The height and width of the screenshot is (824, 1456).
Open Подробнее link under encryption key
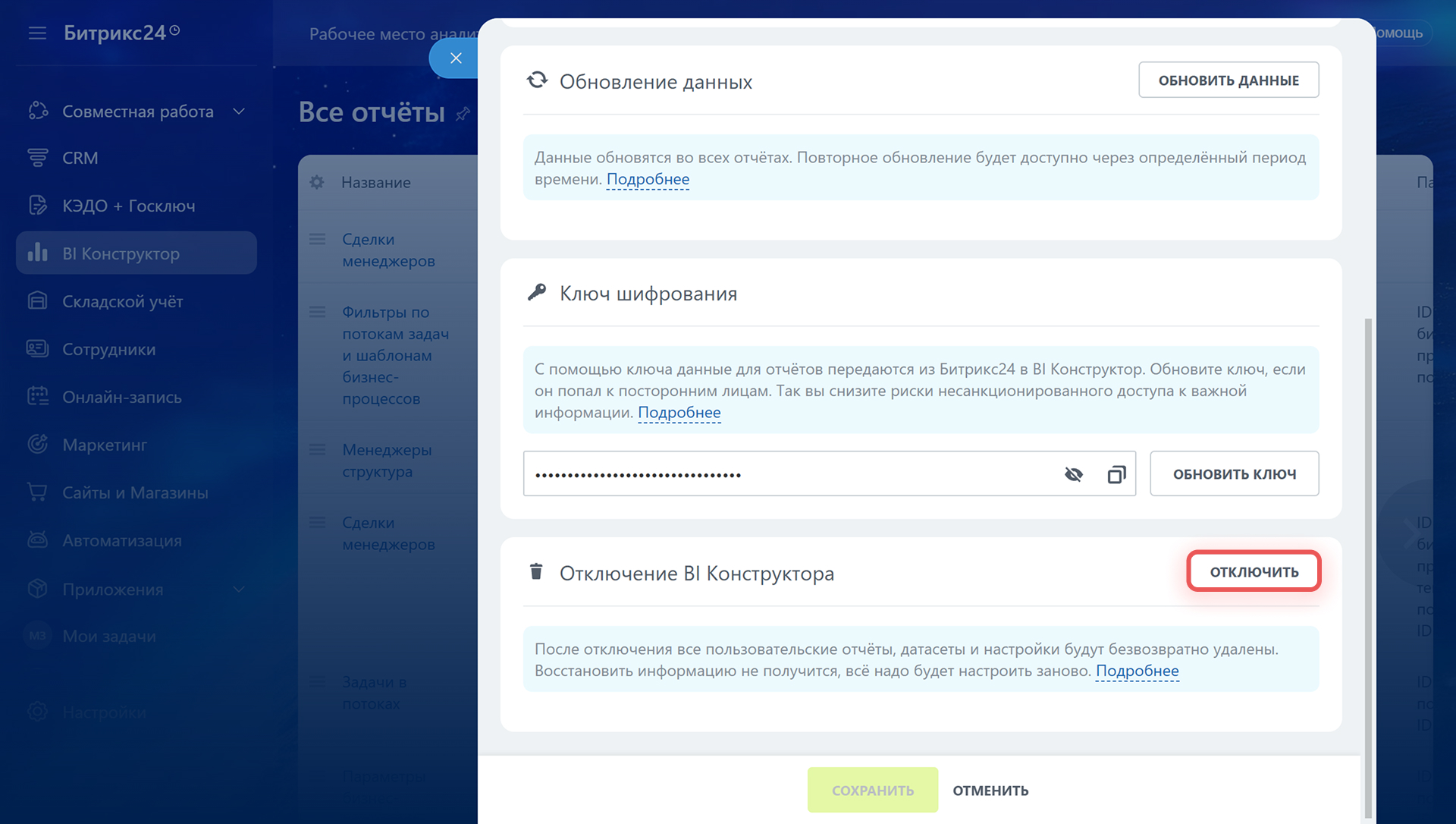point(679,413)
